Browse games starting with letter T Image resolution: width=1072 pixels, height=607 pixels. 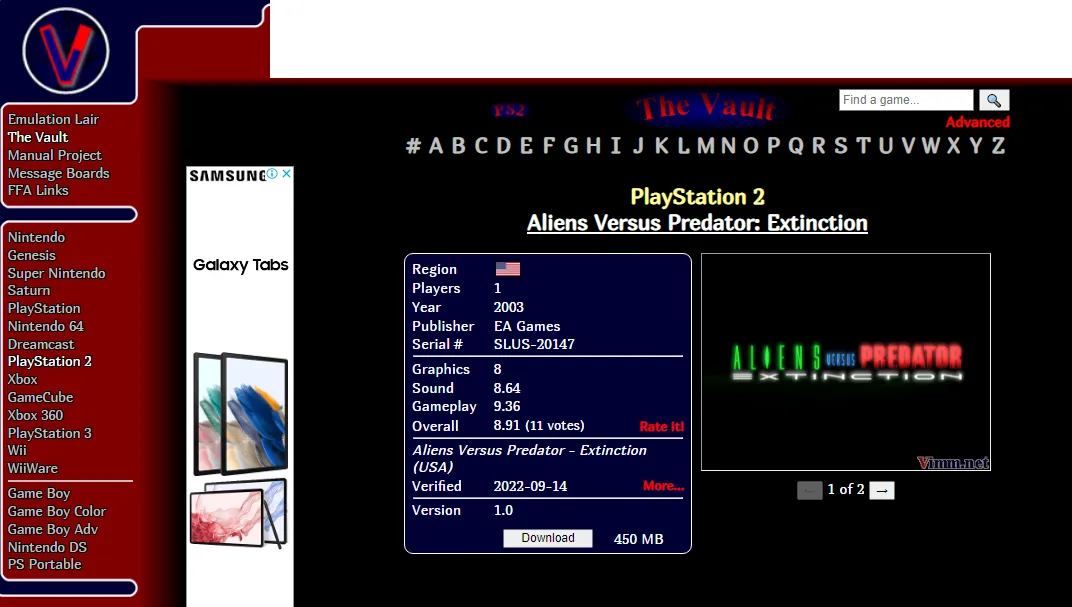863,146
